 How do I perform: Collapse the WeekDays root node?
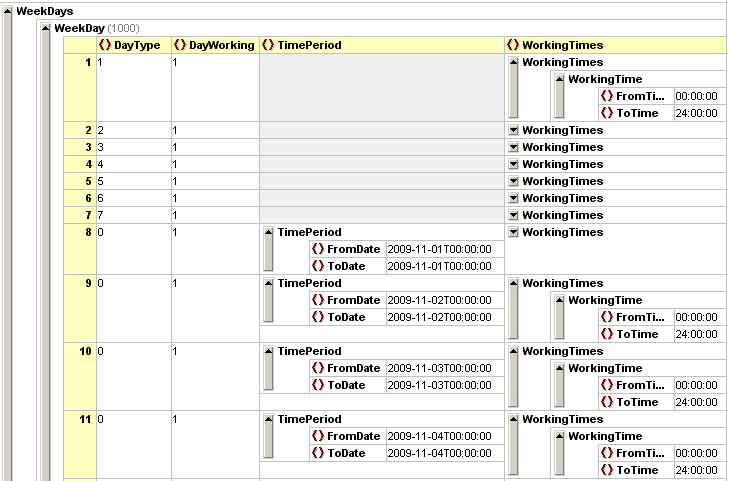point(8,11)
